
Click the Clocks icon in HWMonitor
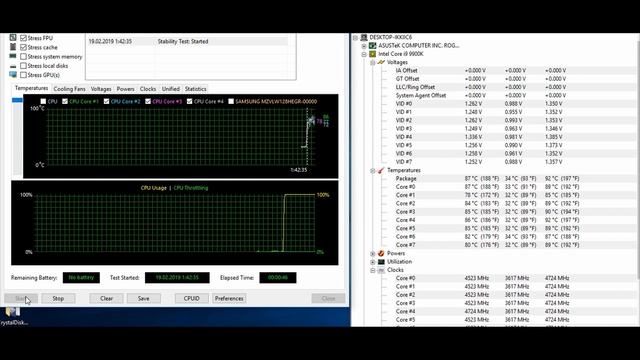pos(381,270)
